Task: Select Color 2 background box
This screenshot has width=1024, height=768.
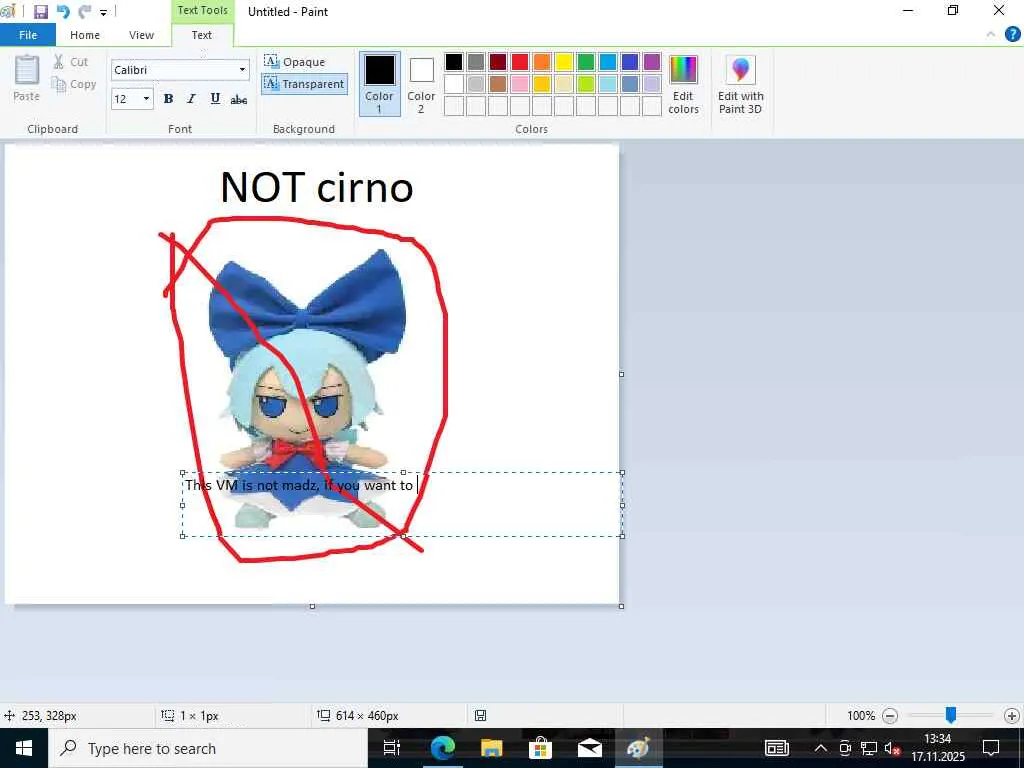Action: 421,84
